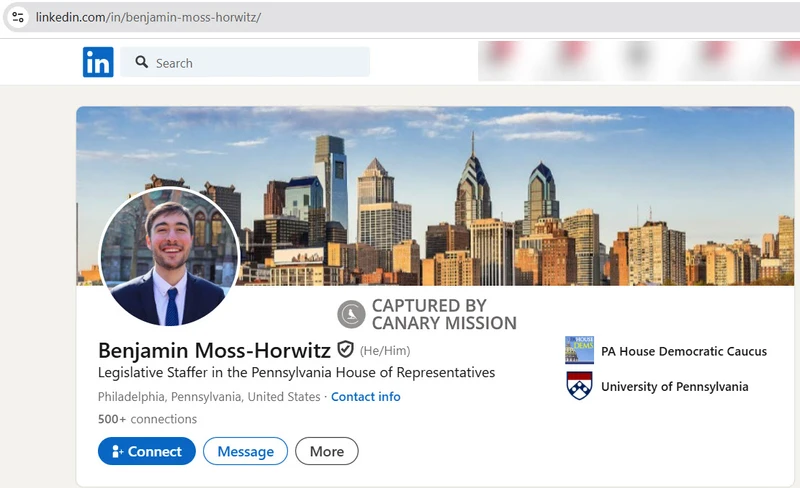The width and height of the screenshot is (800, 488).
Task: Click the site information icon in address bar
Action: (18, 17)
